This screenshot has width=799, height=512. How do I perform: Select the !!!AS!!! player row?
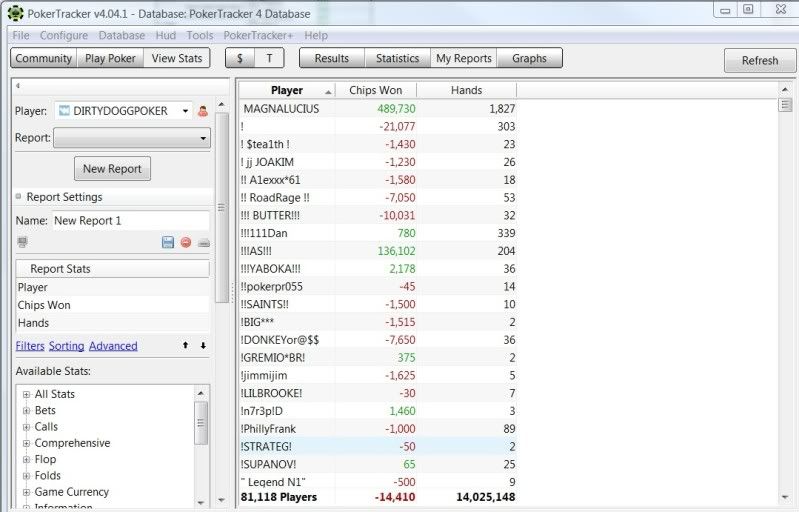point(378,251)
